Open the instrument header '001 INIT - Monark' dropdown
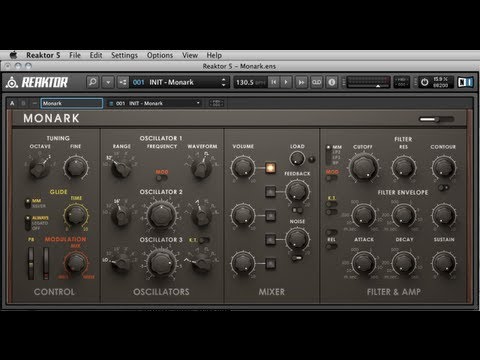This screenshot has height=360, width=480. coord(155,103)
